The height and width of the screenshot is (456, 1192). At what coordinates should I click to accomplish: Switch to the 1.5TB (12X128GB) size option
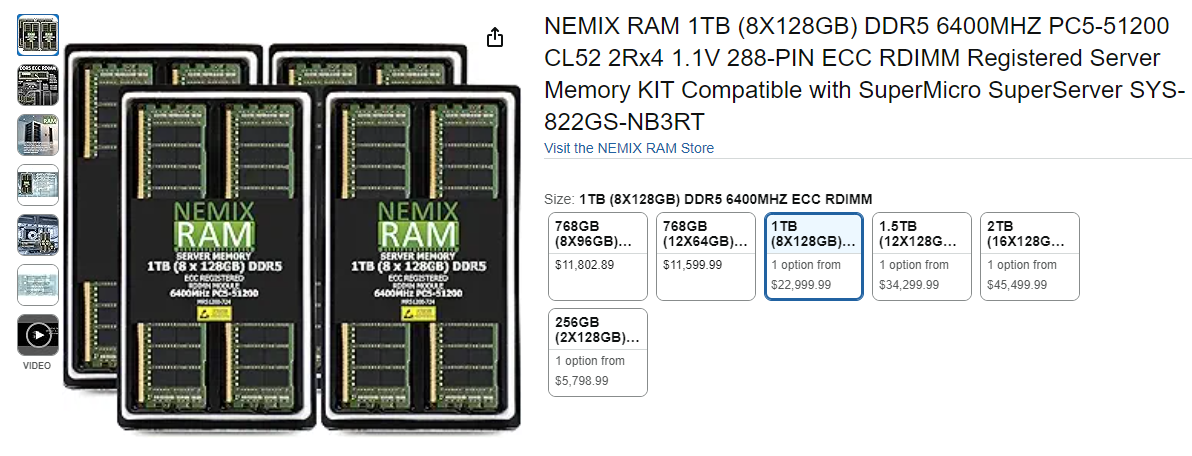pos(922,256)
